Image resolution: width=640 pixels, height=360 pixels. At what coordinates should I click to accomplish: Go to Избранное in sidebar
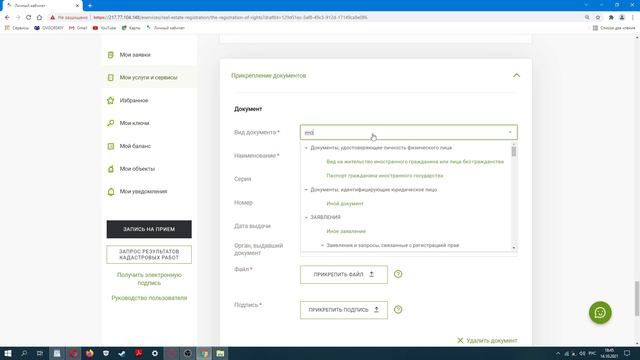point(133,100)
